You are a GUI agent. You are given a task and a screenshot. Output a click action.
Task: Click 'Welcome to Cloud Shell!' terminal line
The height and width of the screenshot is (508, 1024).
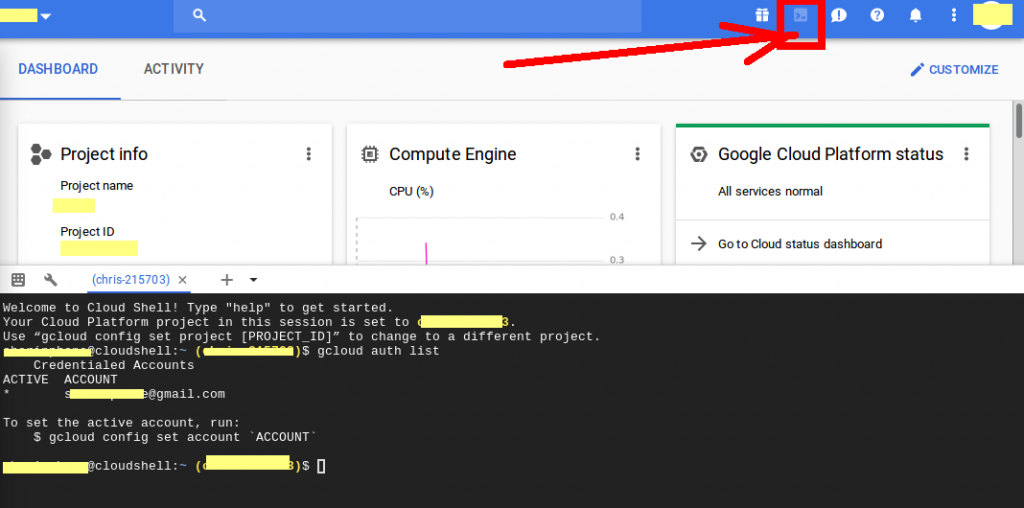pyautogui.click(x=198, y=308)
